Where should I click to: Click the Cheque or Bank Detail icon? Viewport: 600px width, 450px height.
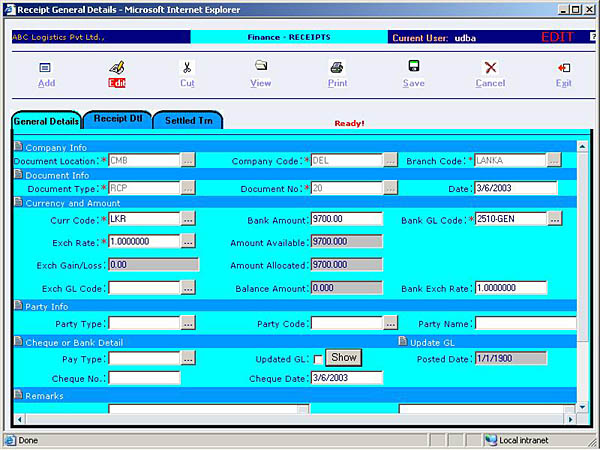point(18,341)
